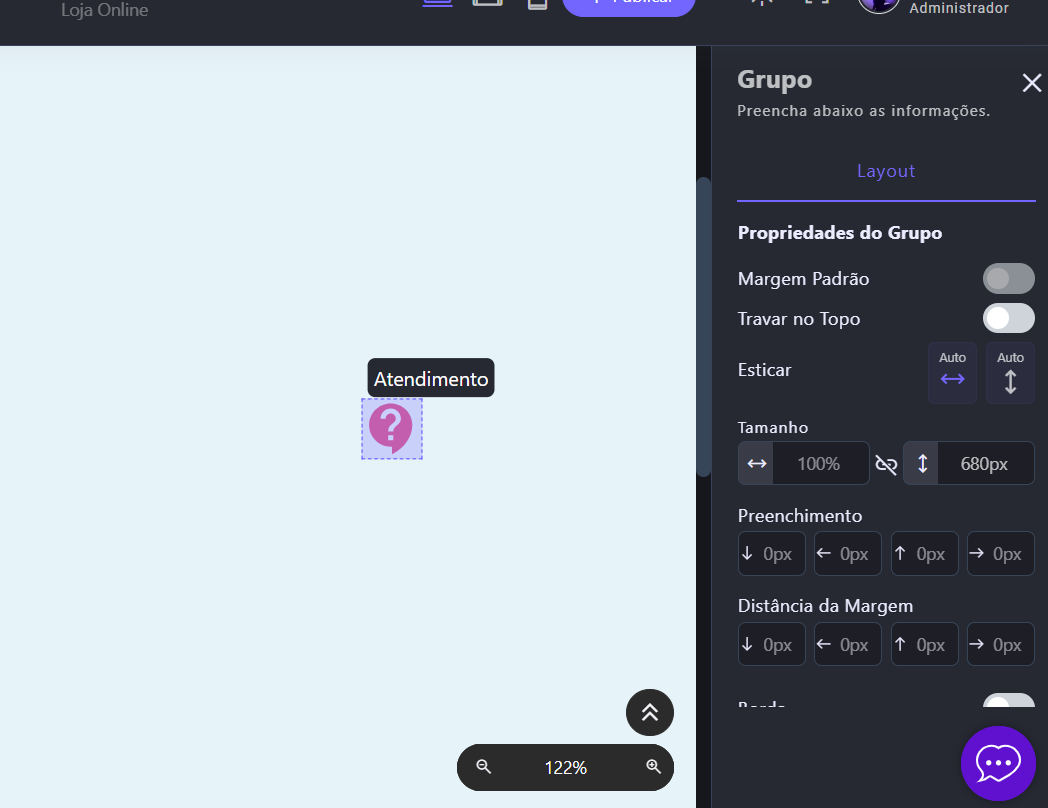Open the chat support bubble
Image resolution: width=1048 pixels, height=808 pixels.
(997, 763)
